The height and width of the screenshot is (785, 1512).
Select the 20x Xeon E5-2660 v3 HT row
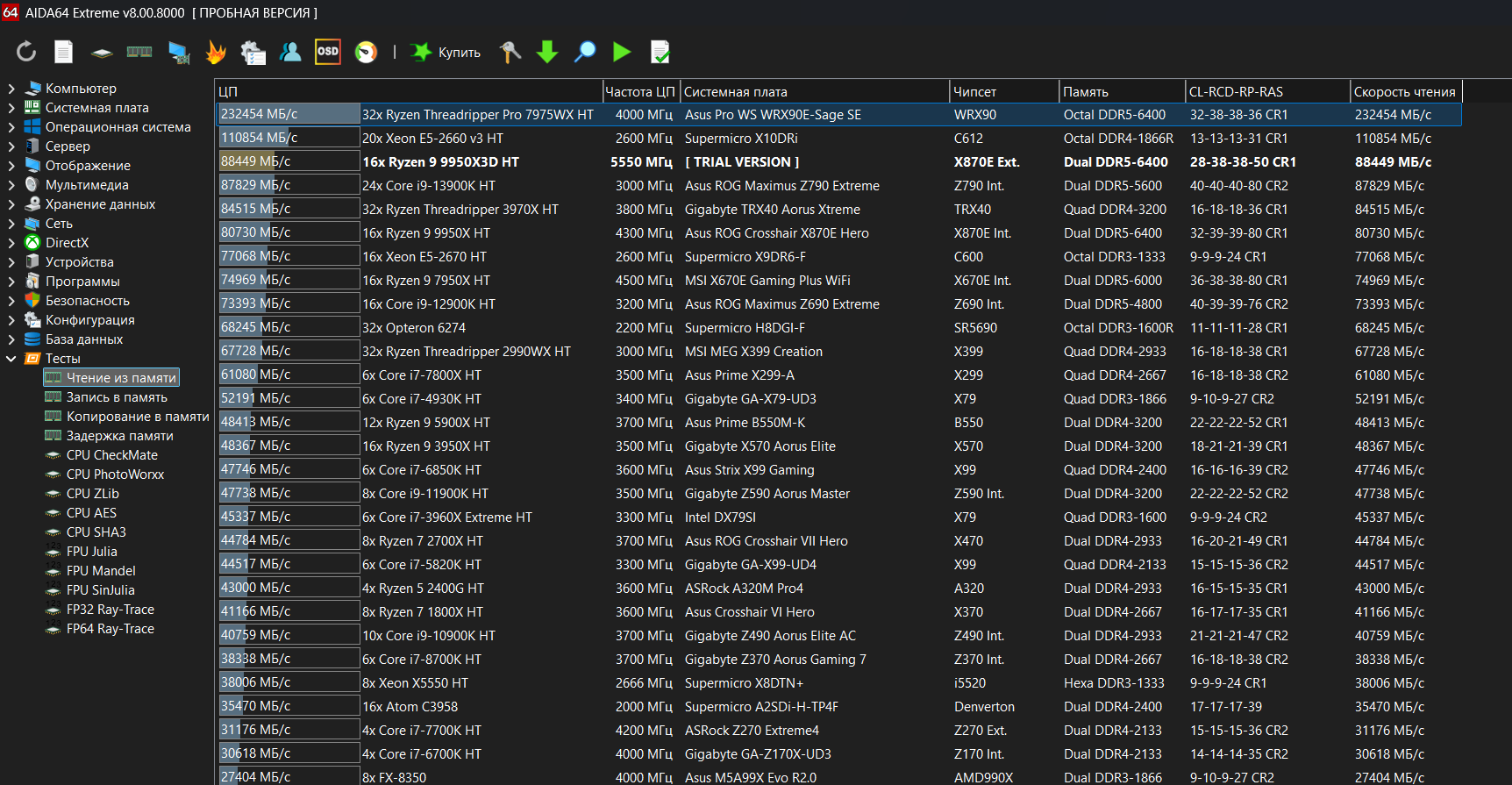[838, 139]
